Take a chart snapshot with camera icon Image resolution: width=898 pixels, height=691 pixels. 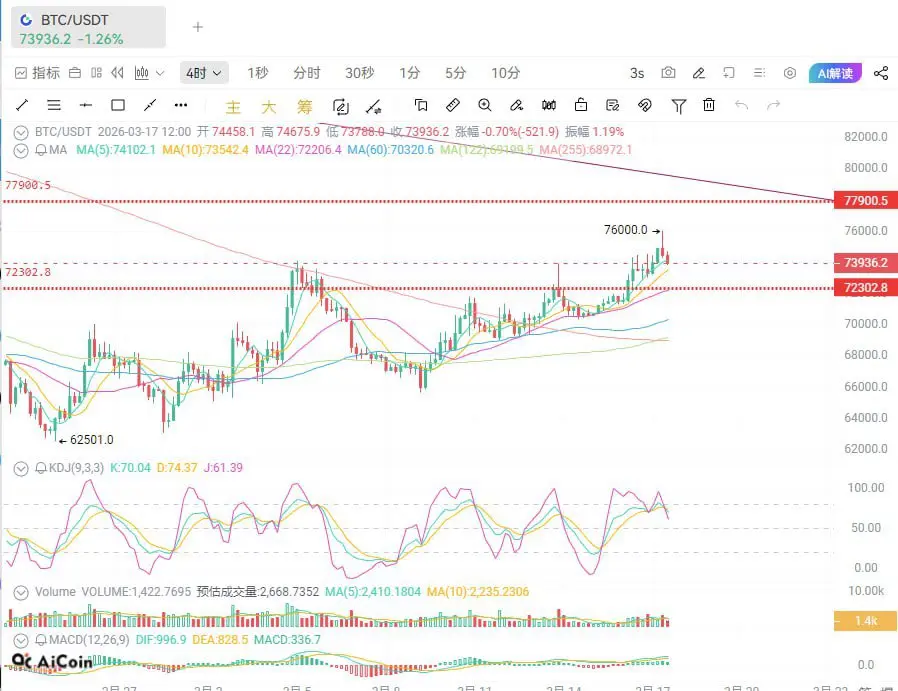(x=668, y=73)
